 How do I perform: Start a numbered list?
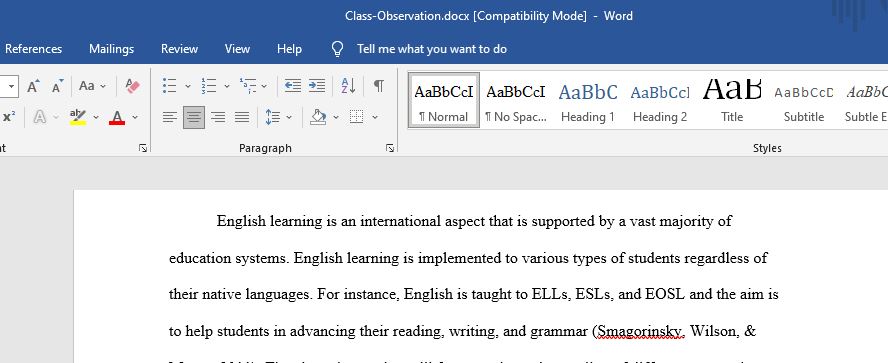(209, 86)
